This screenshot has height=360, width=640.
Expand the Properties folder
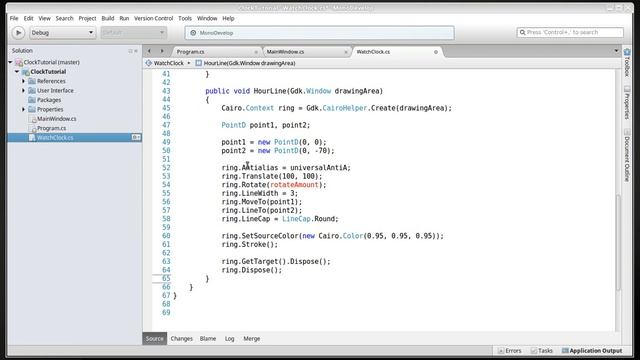tap(23, 109)
